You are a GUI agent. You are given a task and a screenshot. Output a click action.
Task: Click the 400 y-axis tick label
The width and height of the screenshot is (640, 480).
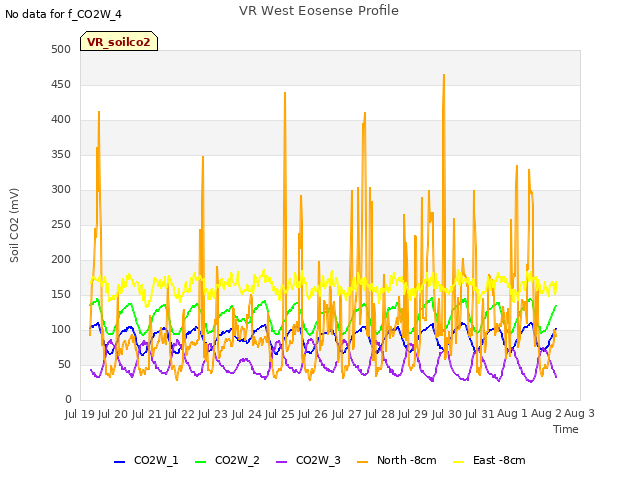pyautogui.click(x=61, y=120)
